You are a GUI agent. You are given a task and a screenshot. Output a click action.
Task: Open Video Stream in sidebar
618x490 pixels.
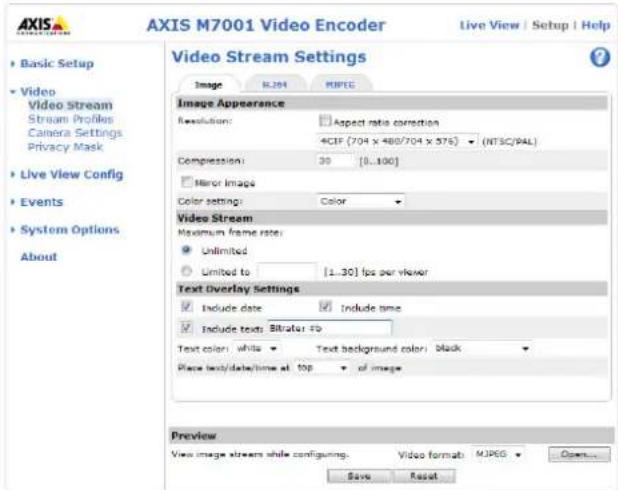pos(71,105)
